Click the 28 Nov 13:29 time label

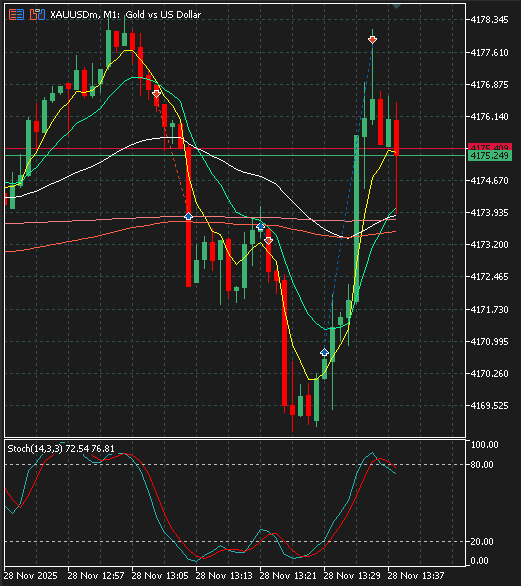click(352, 576)
